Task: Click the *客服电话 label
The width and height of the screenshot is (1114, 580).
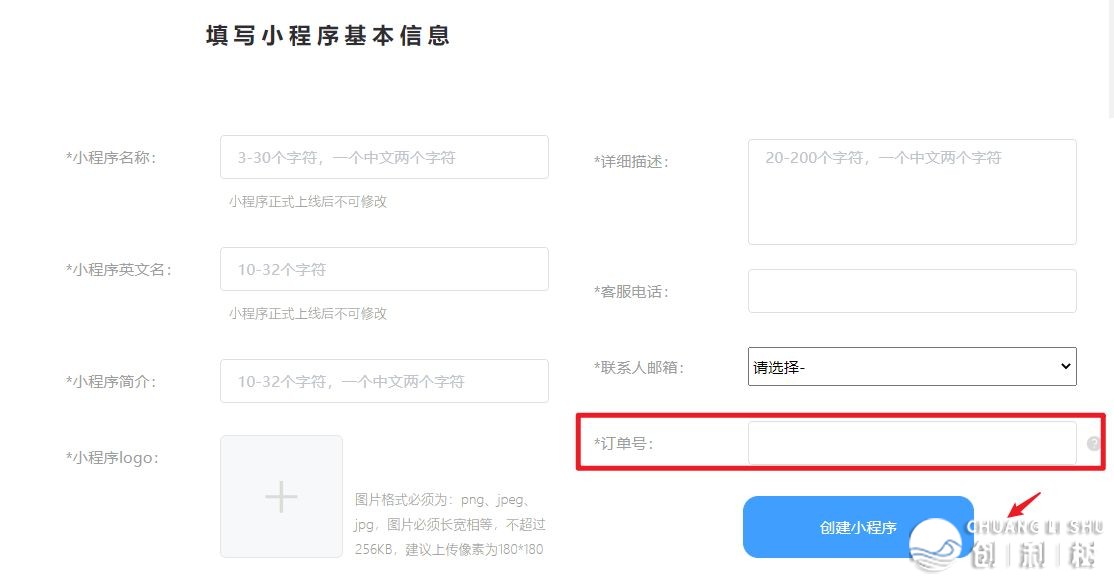Action: tap(631, 292)
